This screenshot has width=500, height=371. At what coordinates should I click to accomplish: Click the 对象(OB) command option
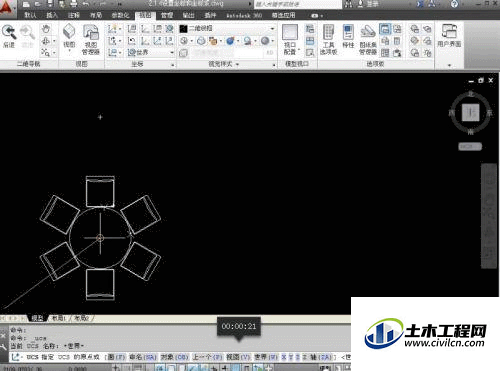[x=175, y=357]
